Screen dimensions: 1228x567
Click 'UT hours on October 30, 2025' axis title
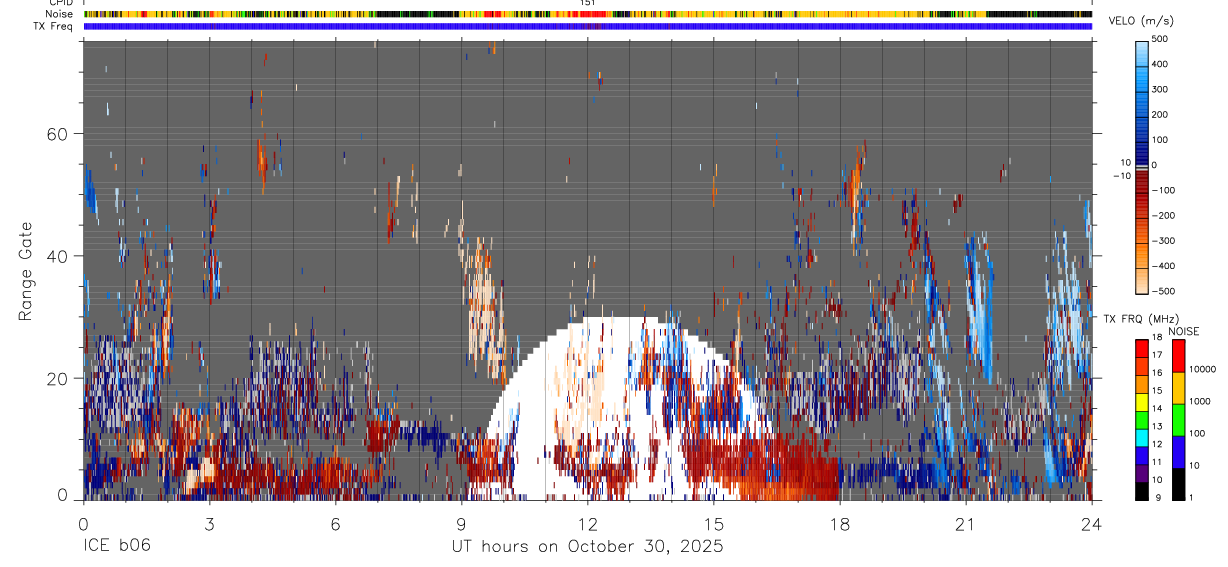(x=587, y=547)
